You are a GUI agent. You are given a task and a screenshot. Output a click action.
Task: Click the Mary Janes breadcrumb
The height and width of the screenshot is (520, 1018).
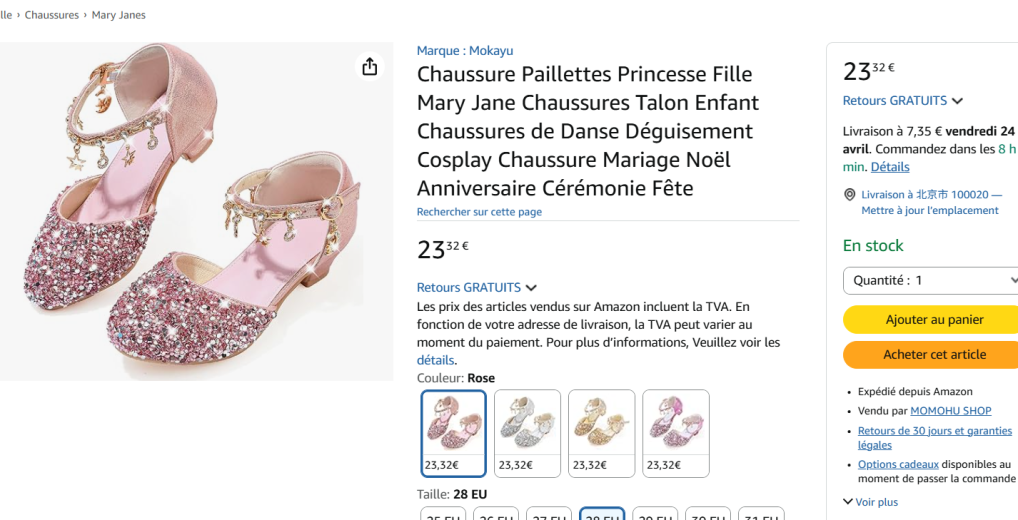(x=118, y=15)
